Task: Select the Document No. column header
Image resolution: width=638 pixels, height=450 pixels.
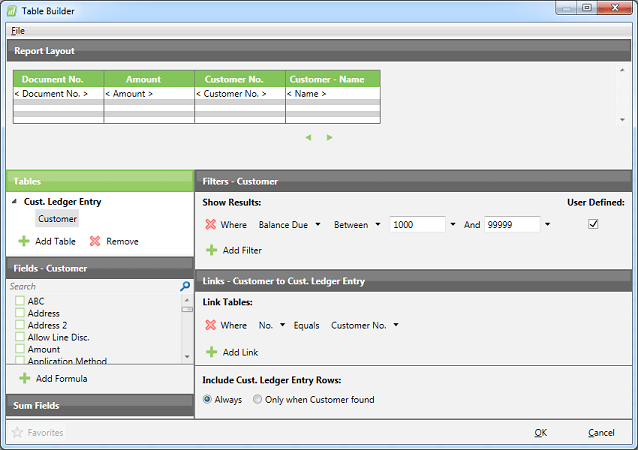Action: click(x=59, y=79)
